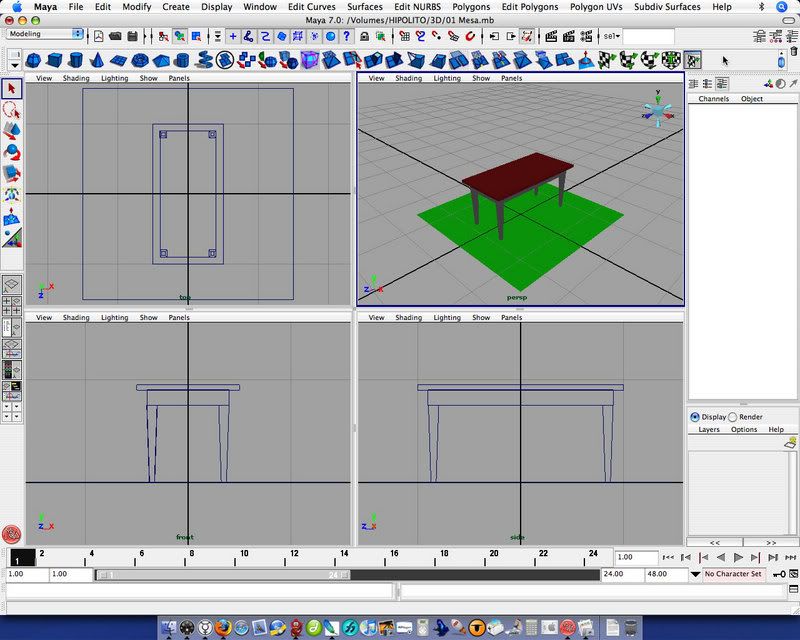Open Shading menu in the persp viewport
The image size is (800, 640).
coord(408,78)
